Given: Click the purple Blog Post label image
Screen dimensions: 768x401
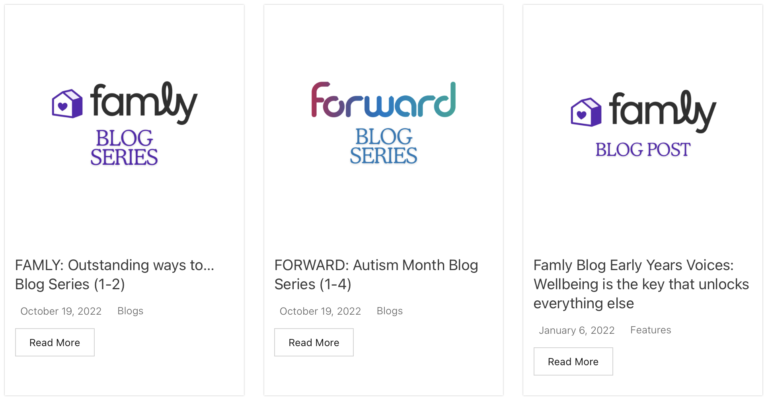Looking at the screenshot, I should click(x=643, y=149).
